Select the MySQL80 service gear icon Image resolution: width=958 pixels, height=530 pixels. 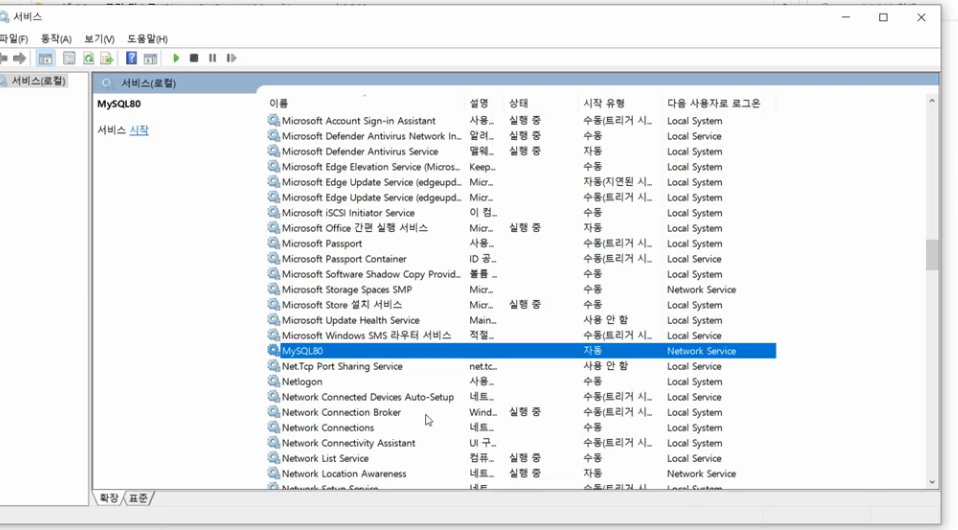(273, 350)
